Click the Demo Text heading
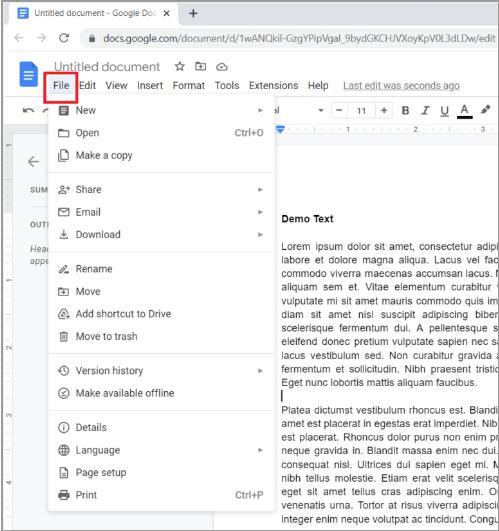Image resolution: width=499 pixels, height=531 pixels. tap(307, 219)
